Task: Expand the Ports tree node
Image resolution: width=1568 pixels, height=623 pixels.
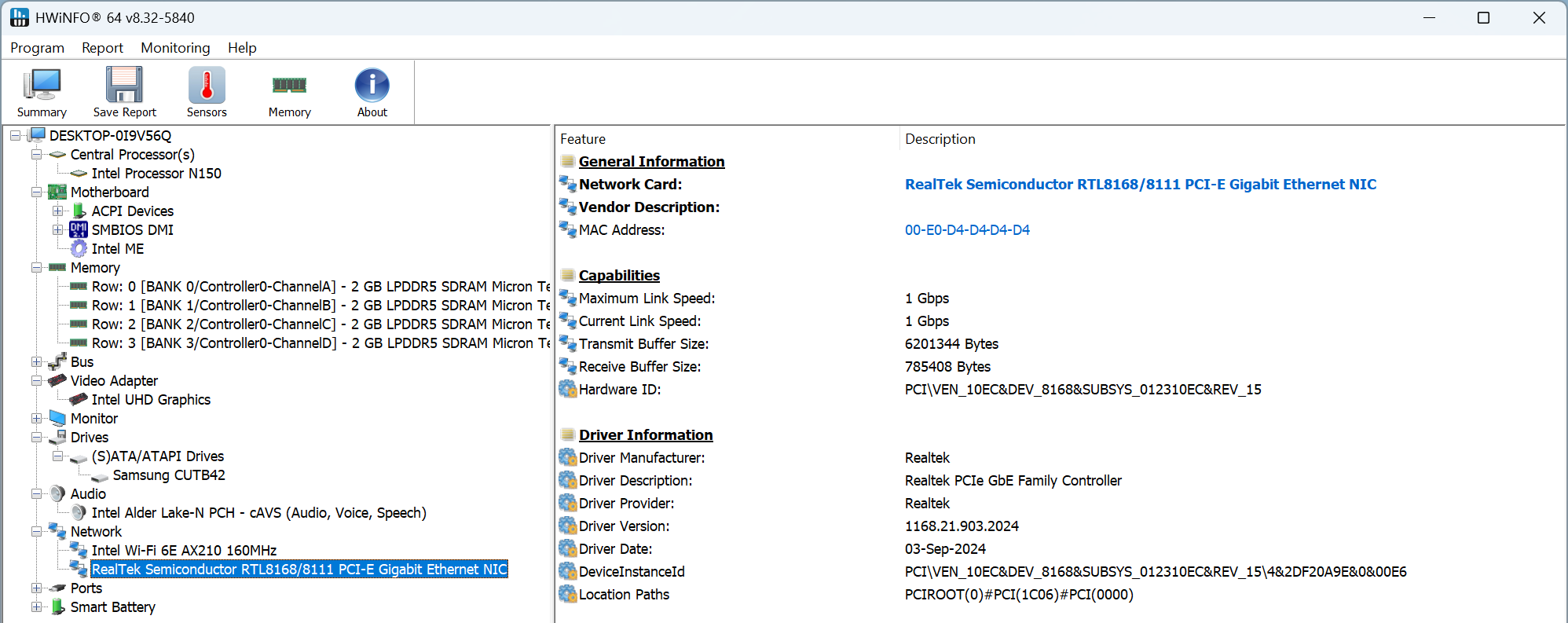Action: 36,588
